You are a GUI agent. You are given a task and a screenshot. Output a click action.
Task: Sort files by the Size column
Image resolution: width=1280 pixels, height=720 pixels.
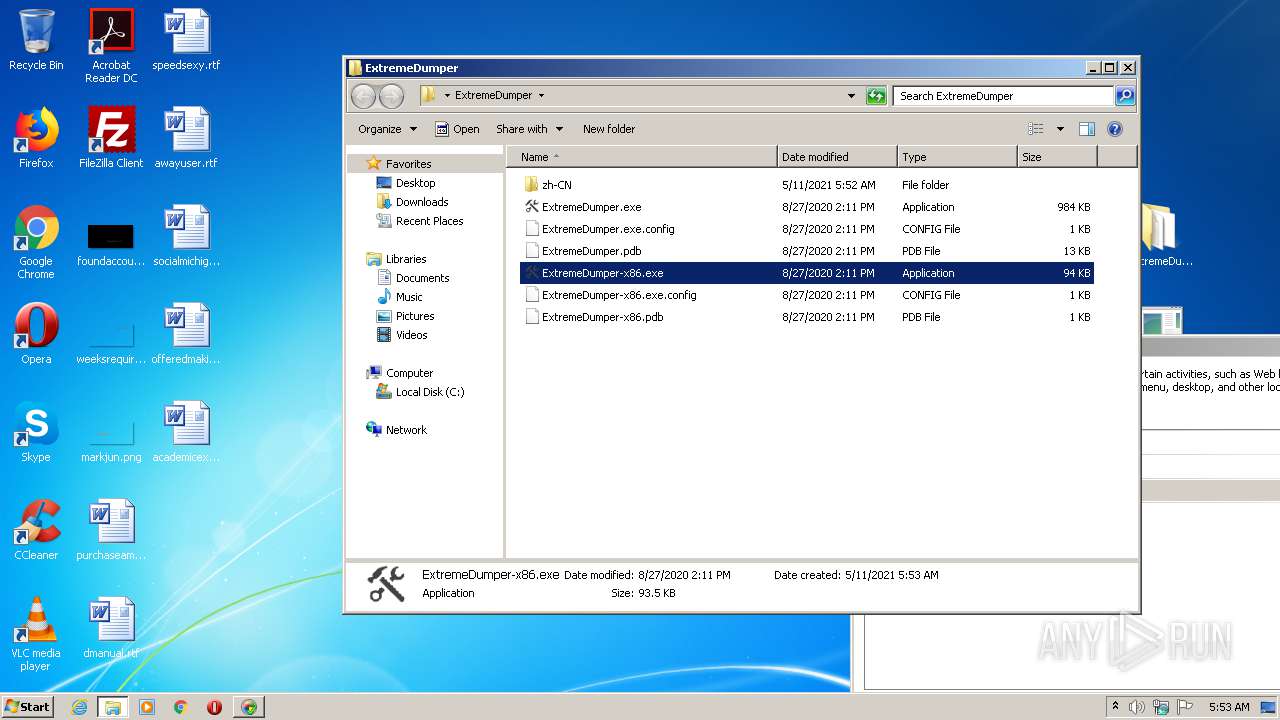(x=1057, y=157)
